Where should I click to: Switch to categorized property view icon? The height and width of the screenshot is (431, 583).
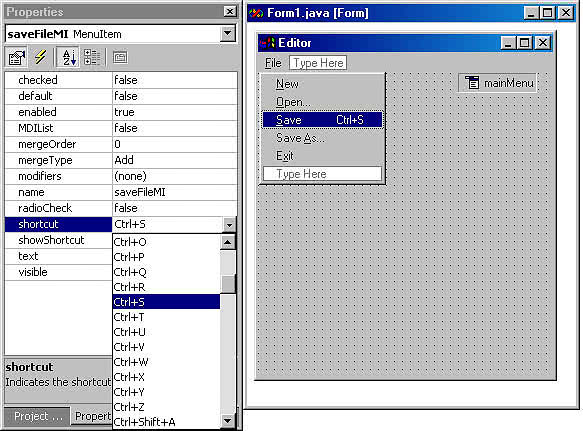(91, 58)
